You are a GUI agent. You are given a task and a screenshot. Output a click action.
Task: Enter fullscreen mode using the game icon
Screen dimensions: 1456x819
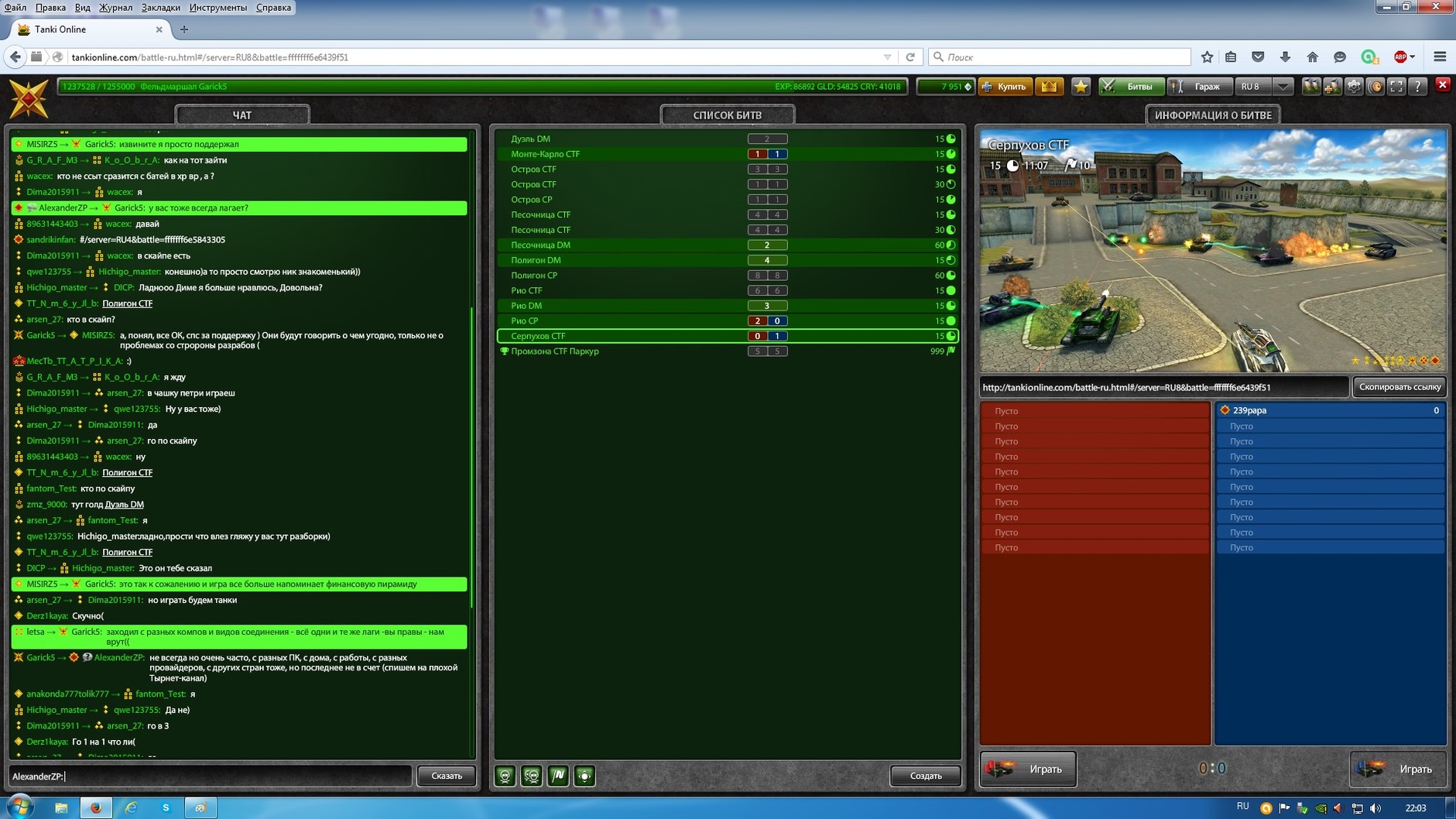coord(1396,87)
